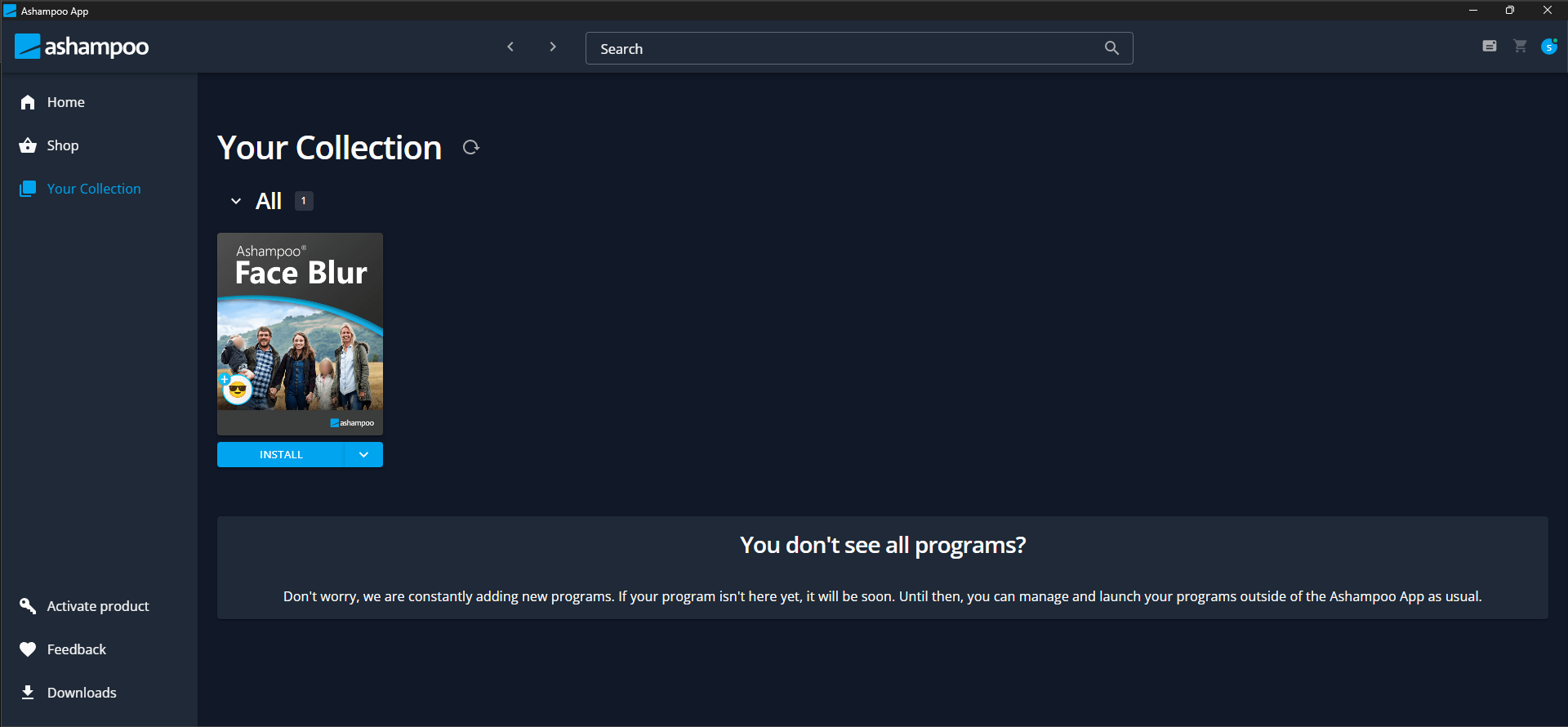1568x727 pixels.
Task: Open the shopping cart icon
Action: coord(1520,47)
